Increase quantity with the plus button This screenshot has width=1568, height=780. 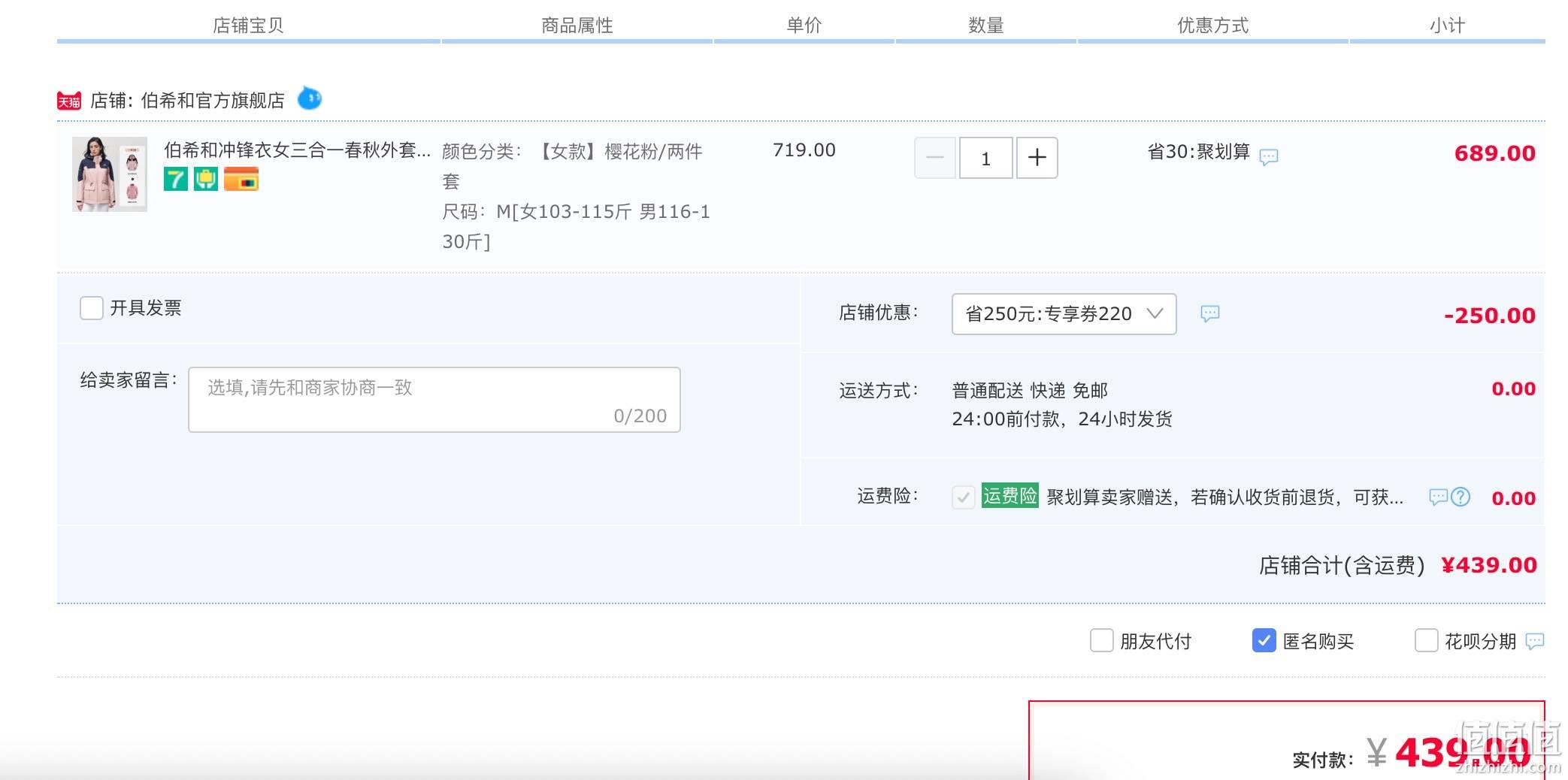click(x=1037, y=158)
